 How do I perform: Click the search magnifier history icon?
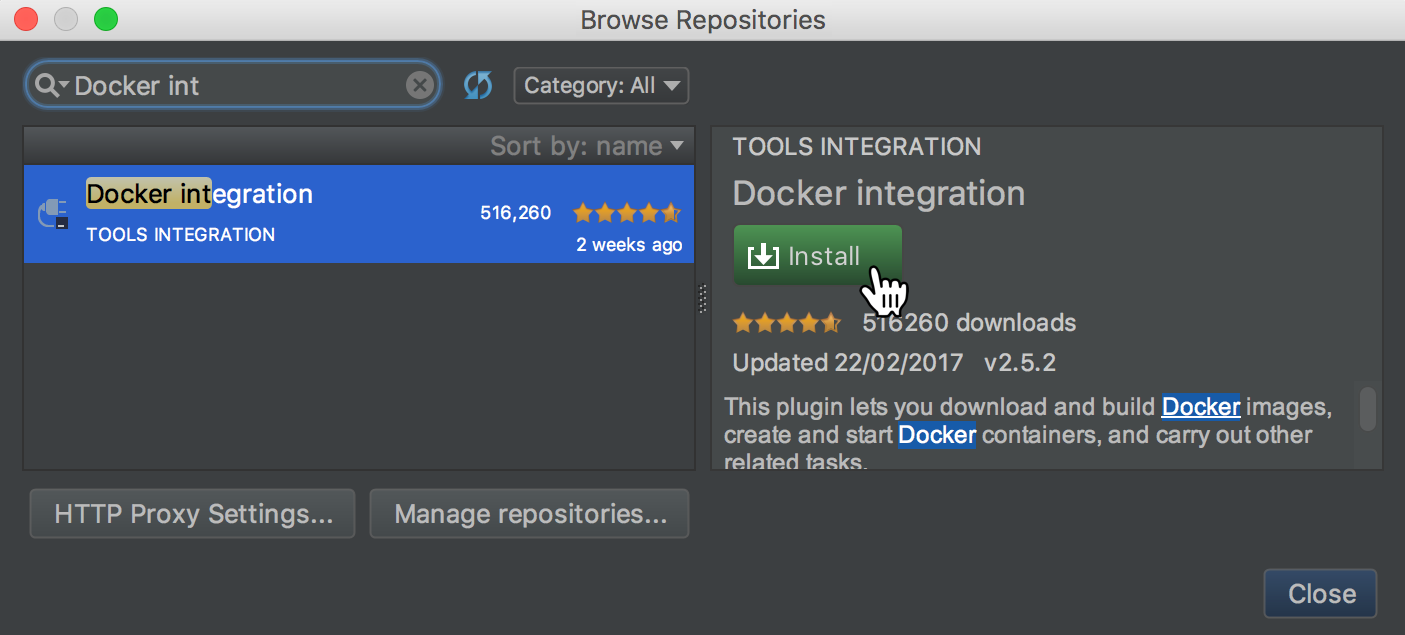pos(50,85)
